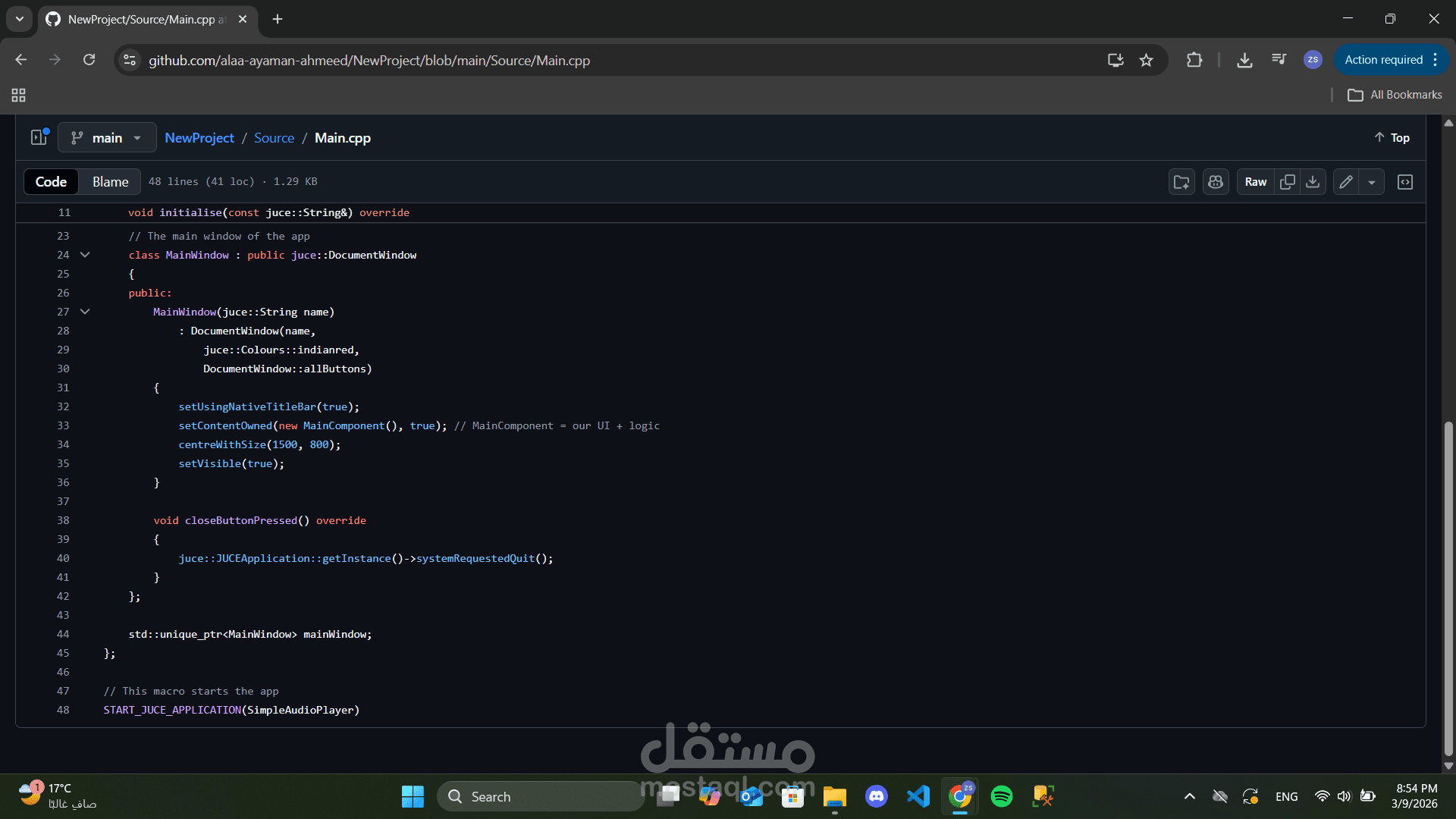1456x819 pixels.
Task: Select the Code tab
Action: point(51,182)
